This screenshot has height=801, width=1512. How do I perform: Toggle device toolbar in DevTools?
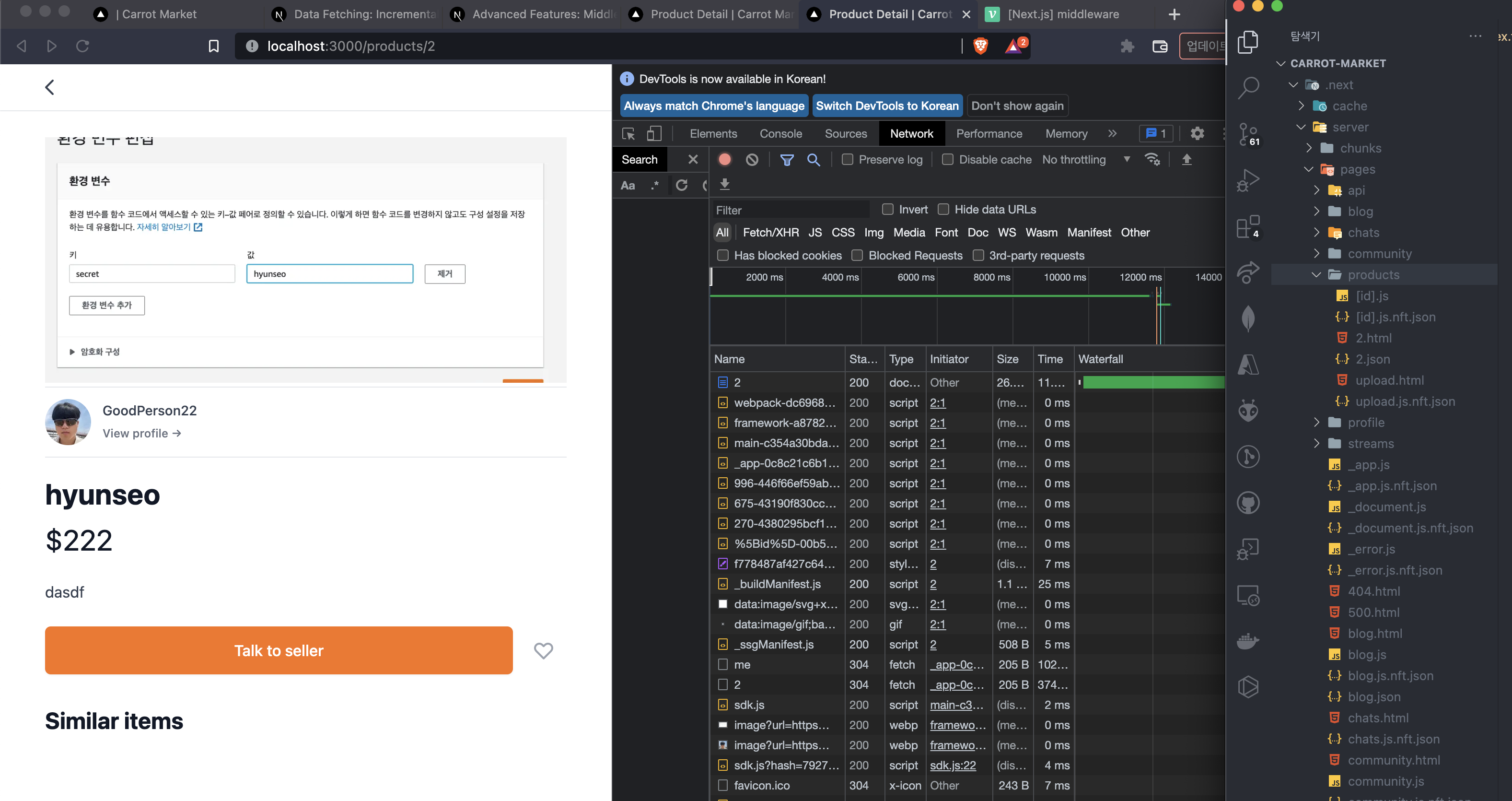(654, 134)
